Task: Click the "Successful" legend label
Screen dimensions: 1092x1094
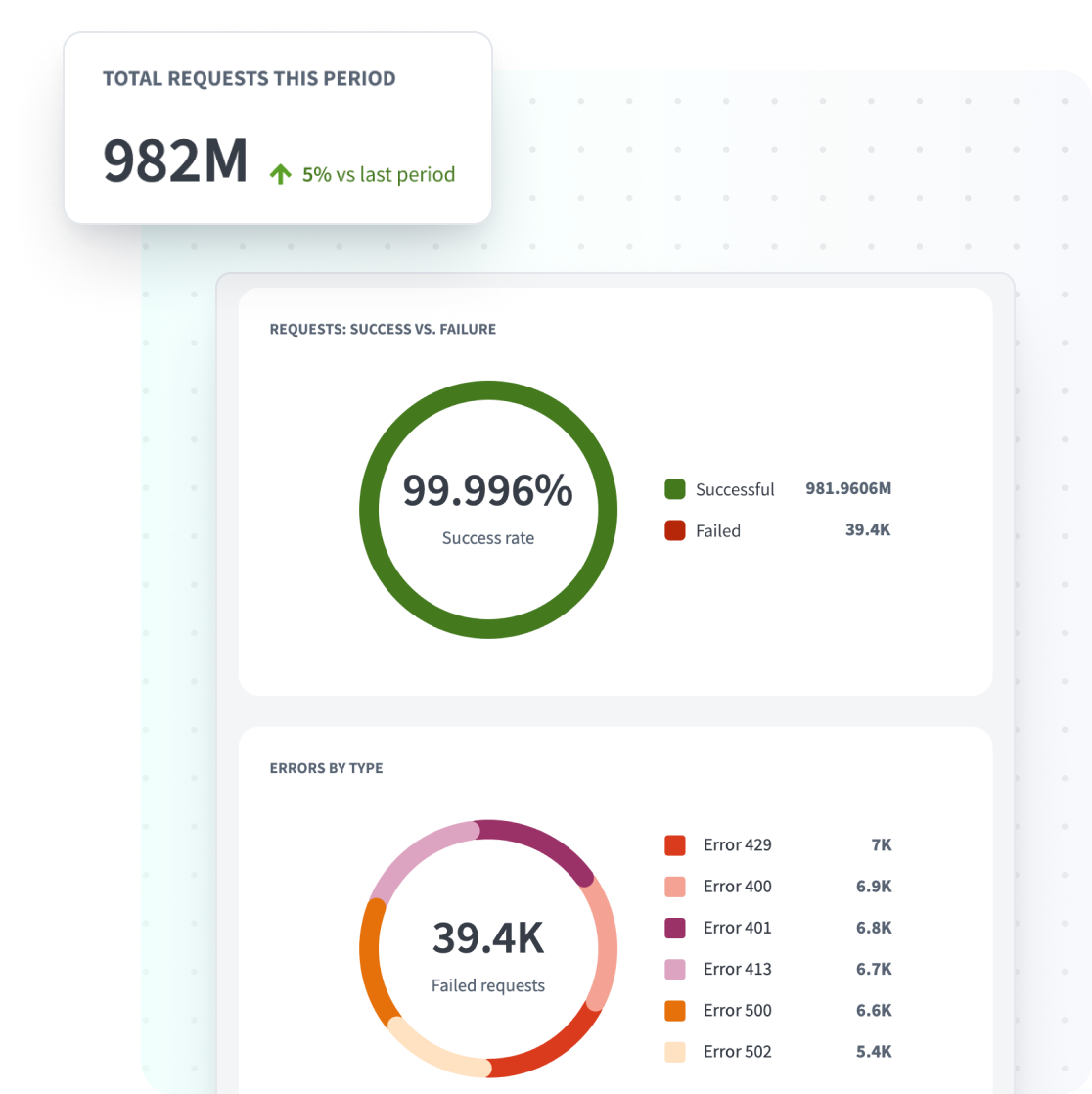Action: [735, 489]
